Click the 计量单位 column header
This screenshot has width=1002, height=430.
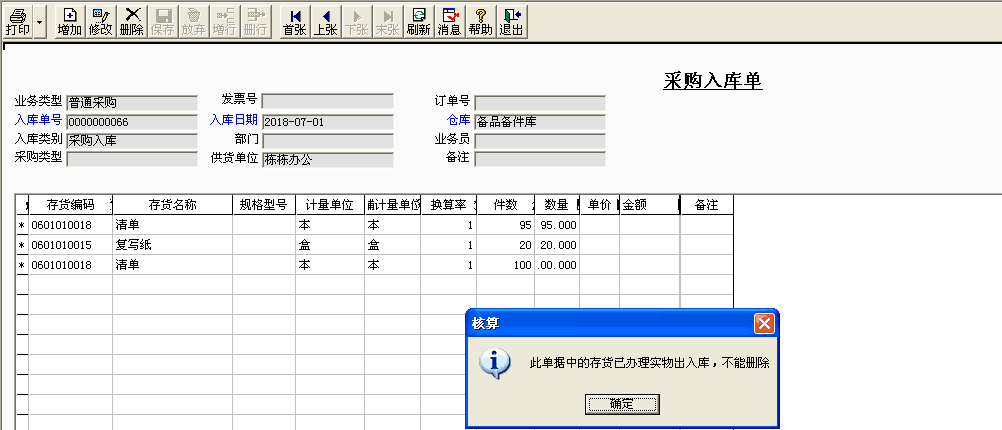point(330,204)
